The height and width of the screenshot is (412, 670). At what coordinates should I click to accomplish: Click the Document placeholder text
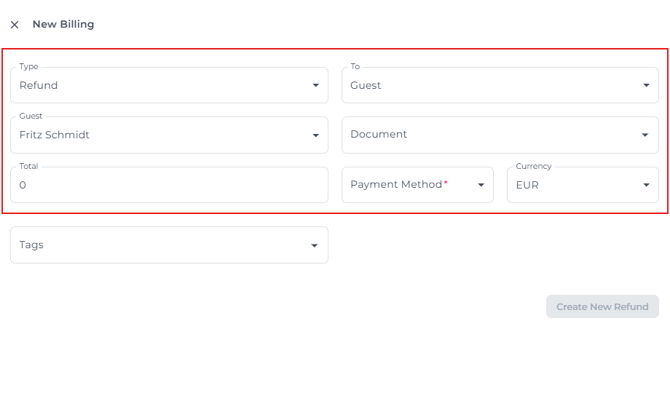tap(378, 135)
